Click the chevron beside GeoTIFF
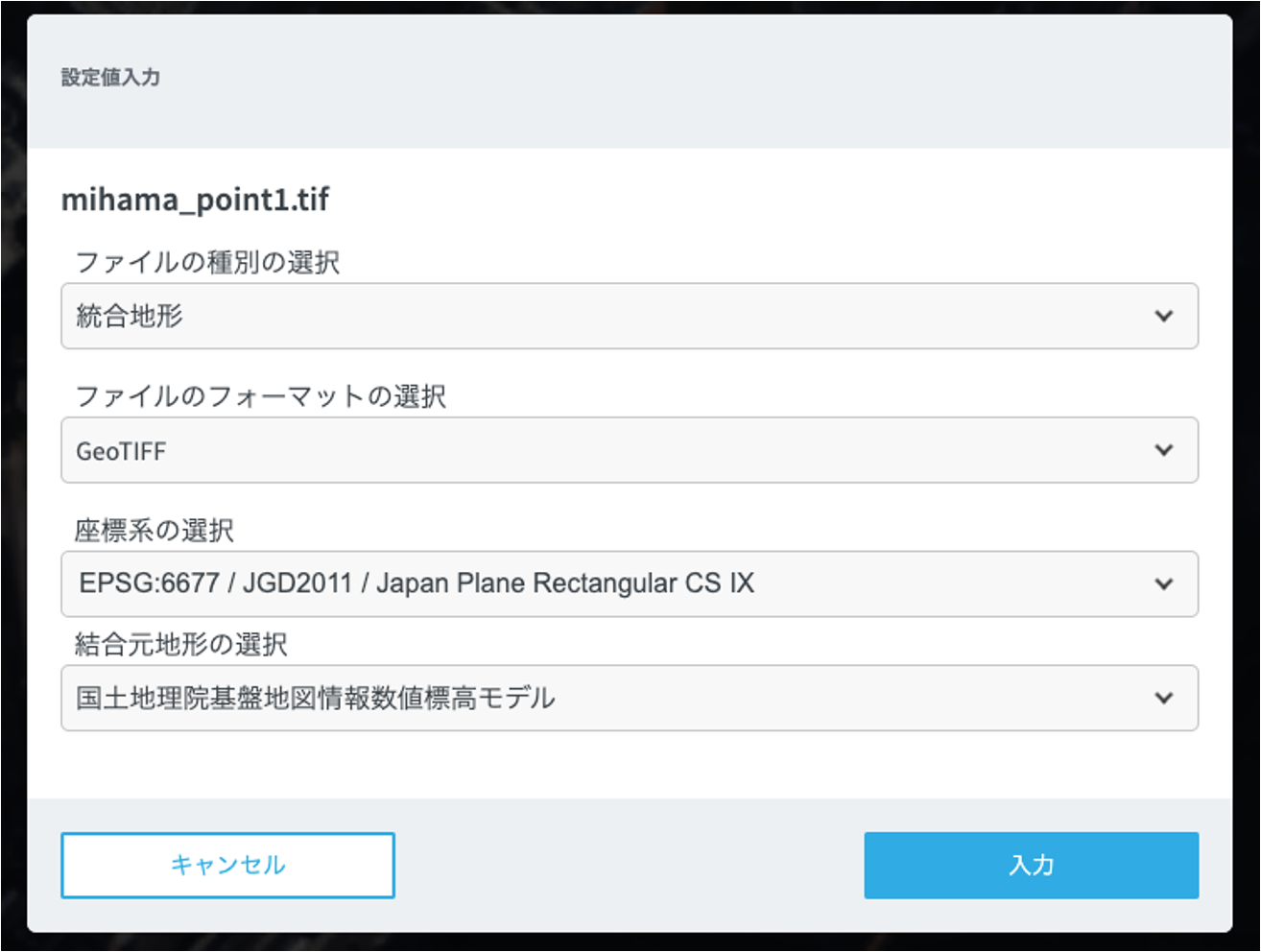The width and height of the screenshot is (1261, 952). [1164, 450]
